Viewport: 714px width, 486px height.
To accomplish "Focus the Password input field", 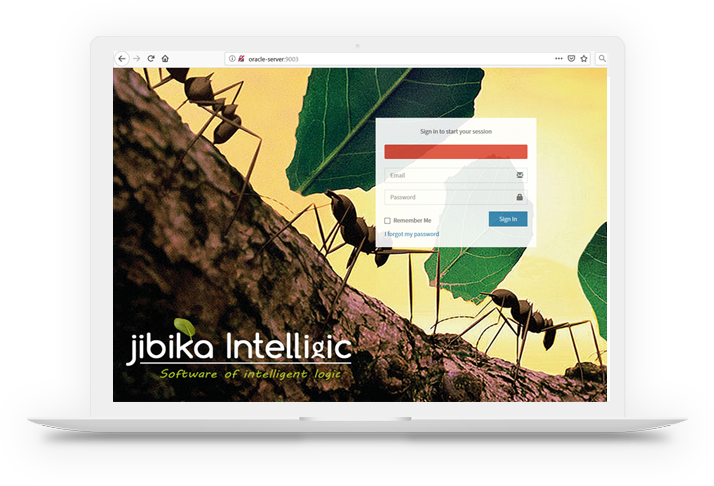I will pyautogui.click(x=456, y=197).
